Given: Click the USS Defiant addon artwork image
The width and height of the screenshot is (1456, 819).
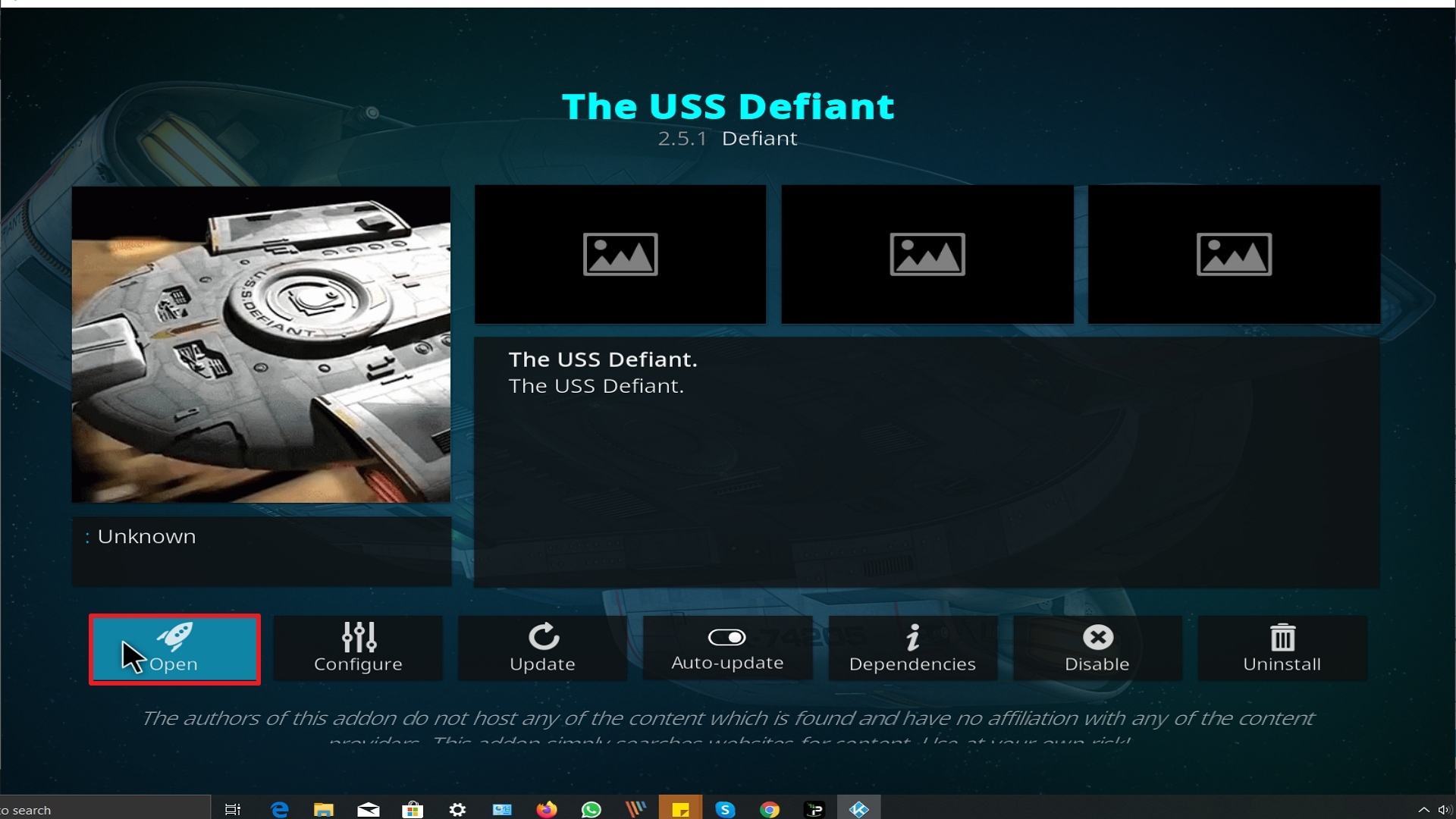Looking at the screenshot, I should click(x=261, y=344).
